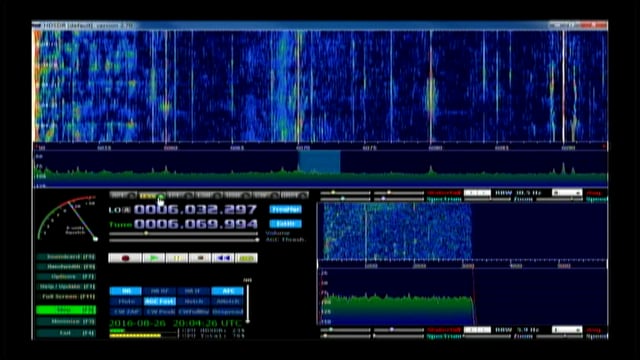Viewport: 640px width, 360px height.
Task: Select FM demodulation mode
Action: [180, 196]
